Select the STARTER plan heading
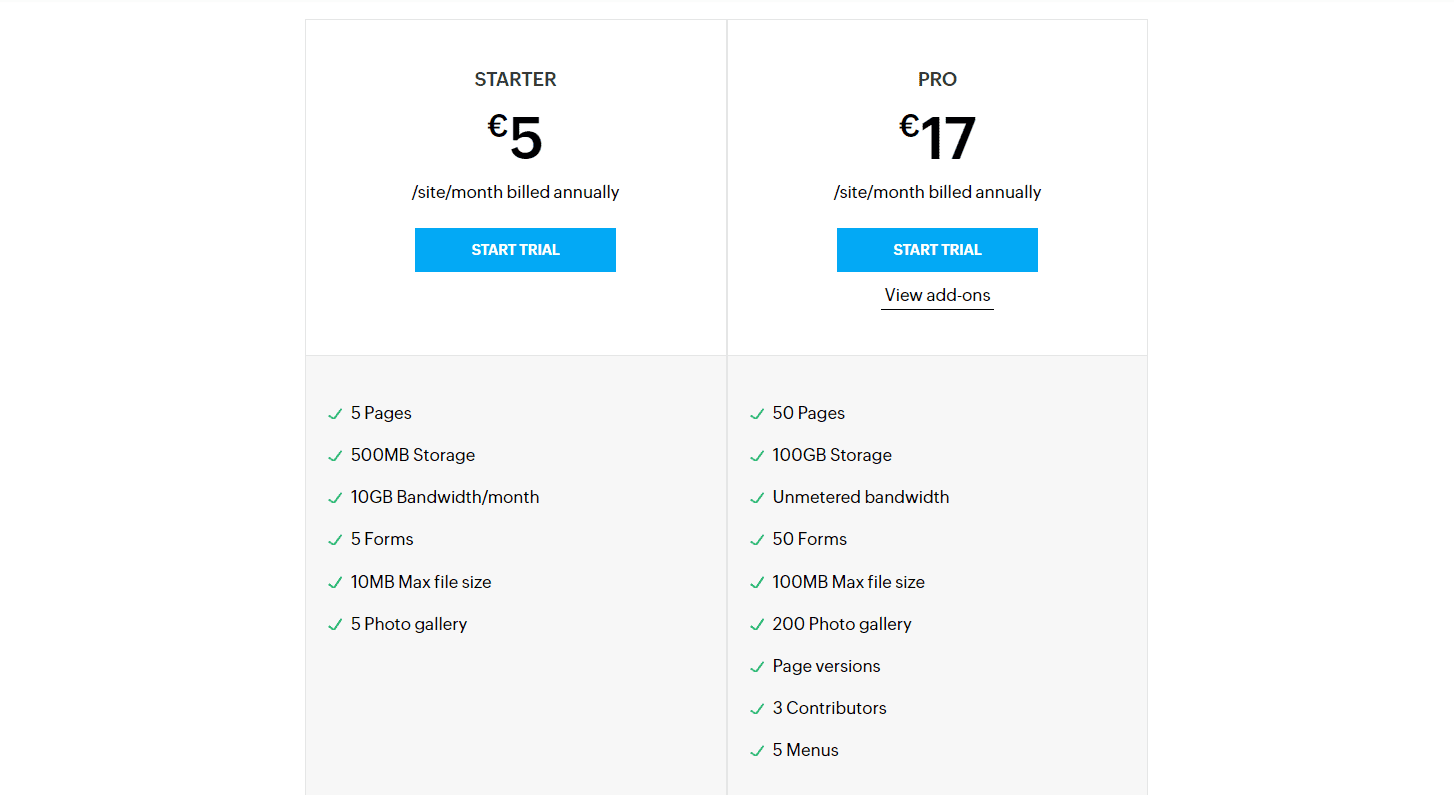 coord(515,79)
